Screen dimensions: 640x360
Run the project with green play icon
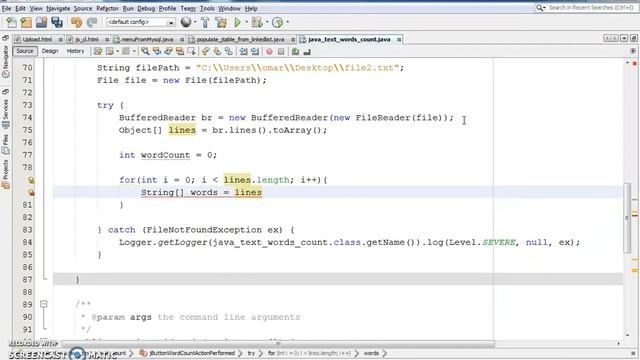pyautogui.click(x=237, y=22)
